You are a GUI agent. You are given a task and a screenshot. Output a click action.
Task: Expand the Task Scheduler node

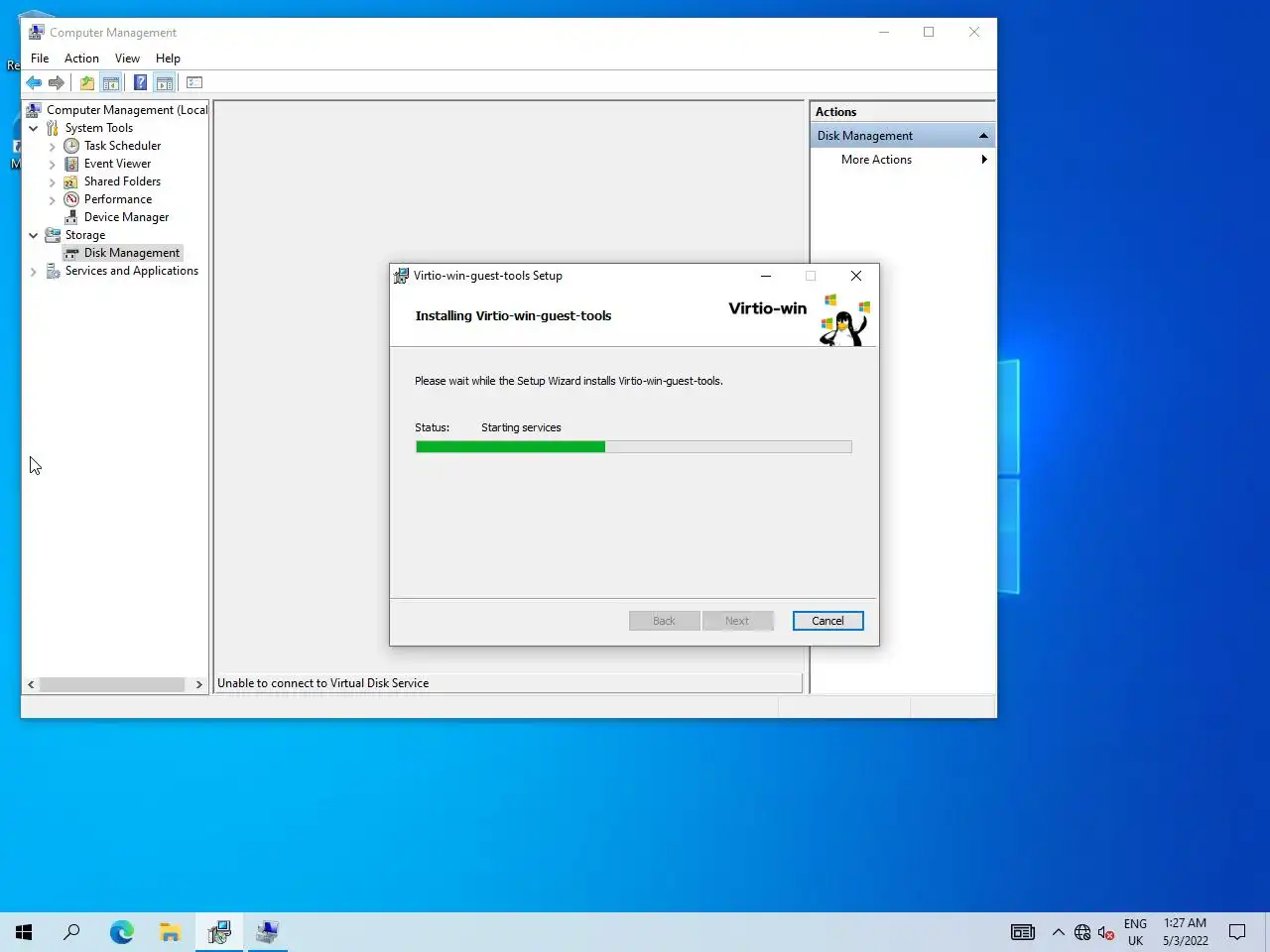coord(53,146)
